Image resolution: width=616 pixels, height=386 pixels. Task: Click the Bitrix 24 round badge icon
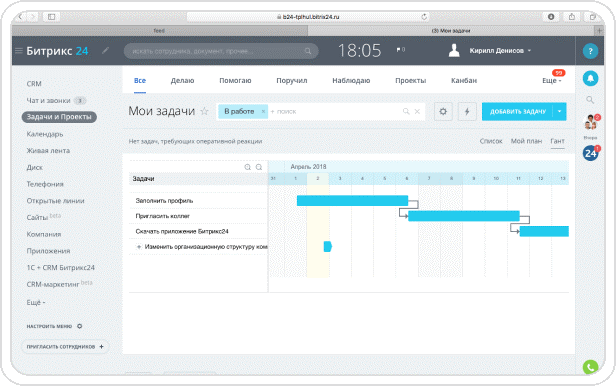590,153
